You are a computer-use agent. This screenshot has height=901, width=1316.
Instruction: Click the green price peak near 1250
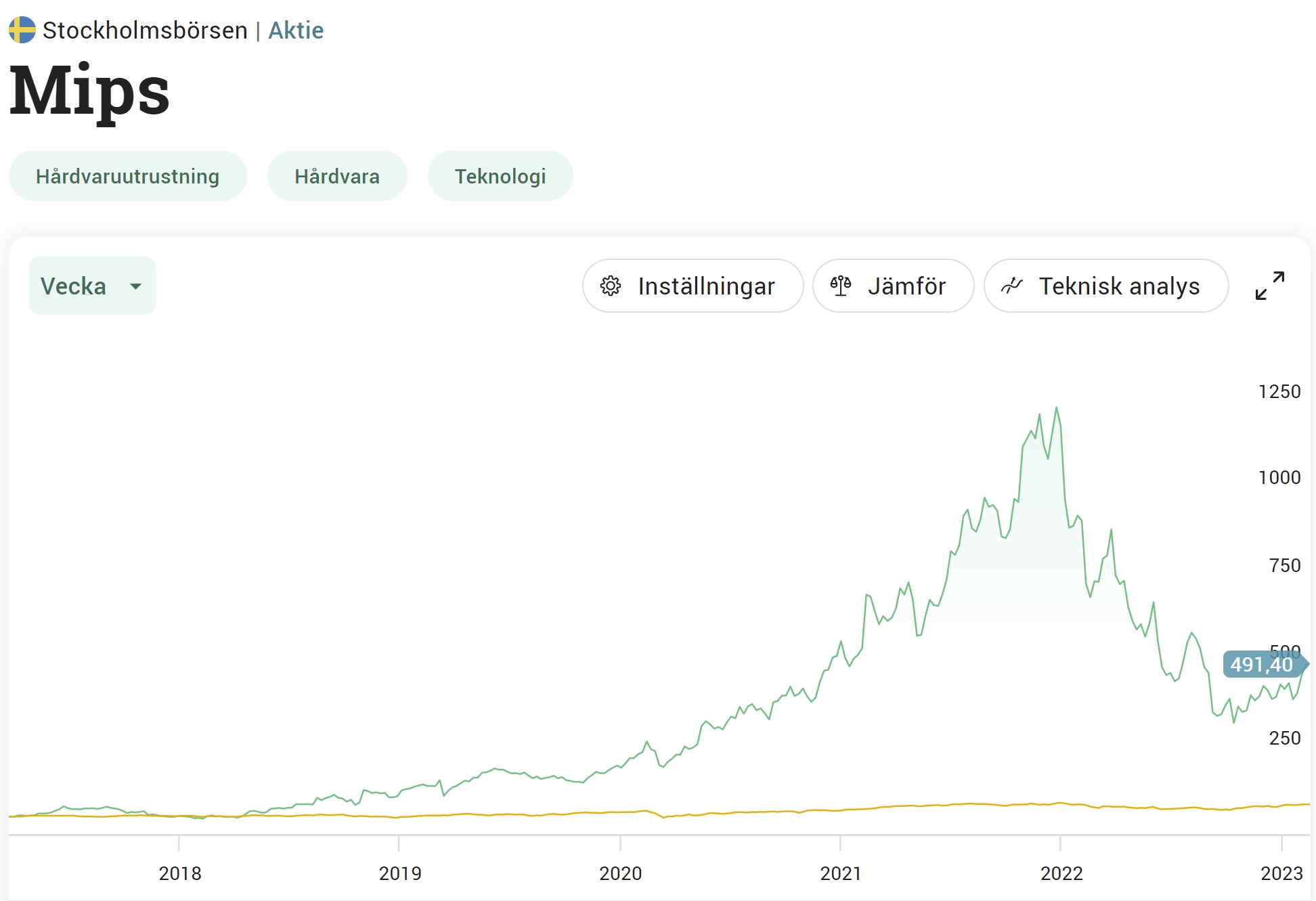tap(1056, 409)
